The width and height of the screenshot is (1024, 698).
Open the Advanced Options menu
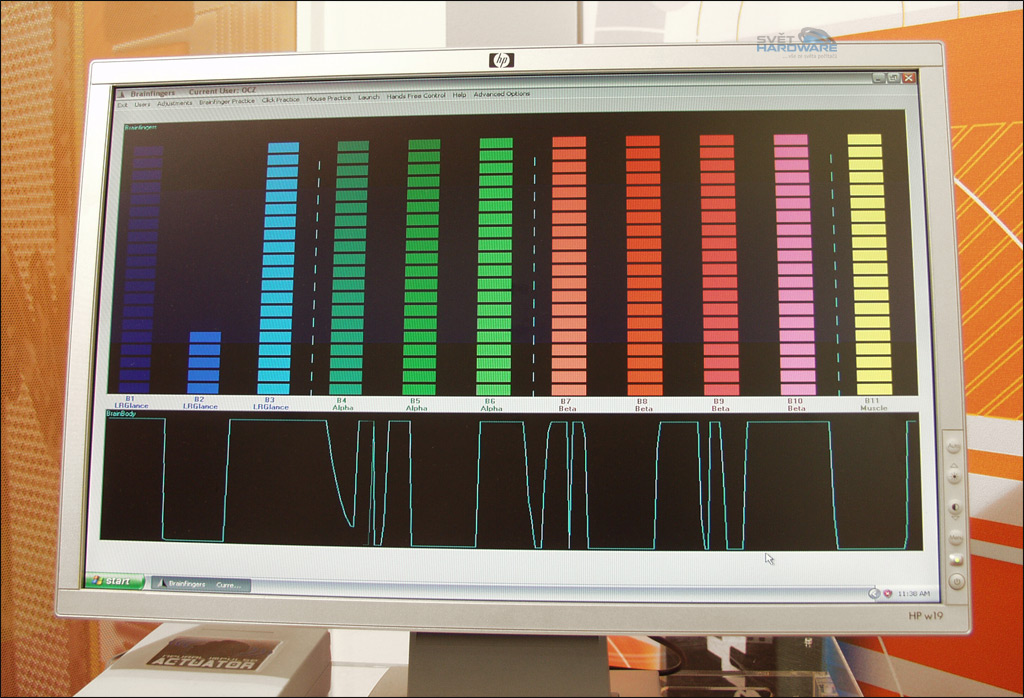pos(502,94)
